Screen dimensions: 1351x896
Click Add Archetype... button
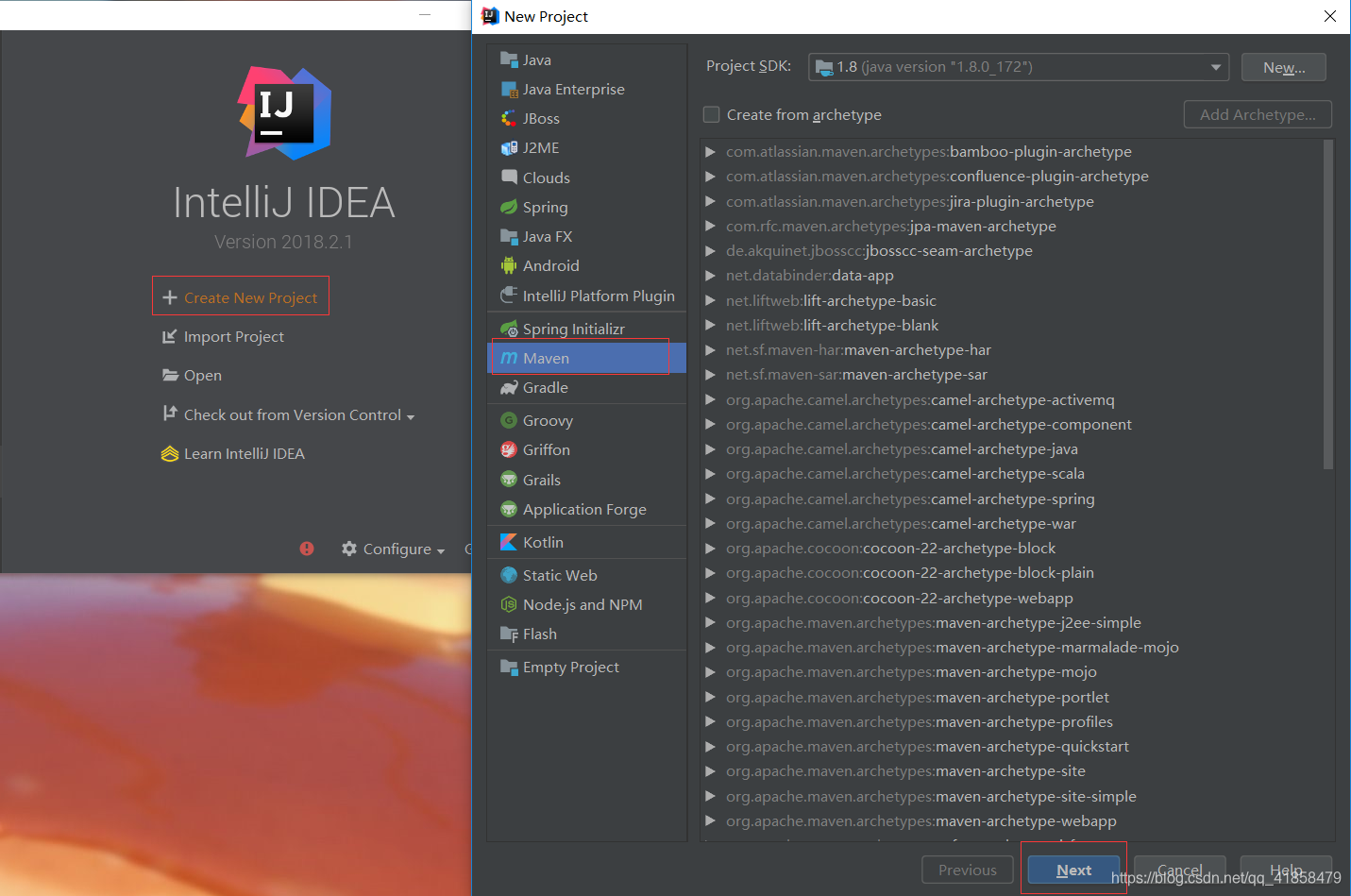click(1258, 114)
